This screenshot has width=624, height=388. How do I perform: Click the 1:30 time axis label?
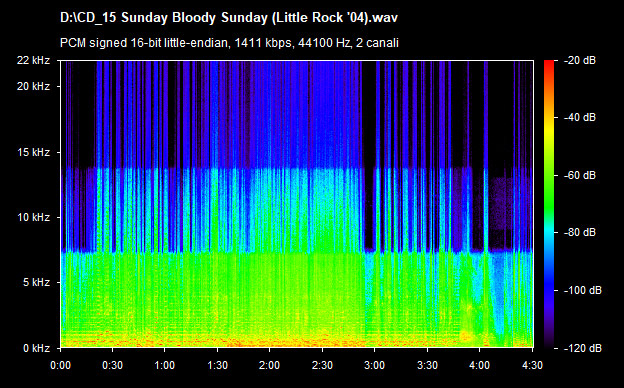click(x=217, y=365)
